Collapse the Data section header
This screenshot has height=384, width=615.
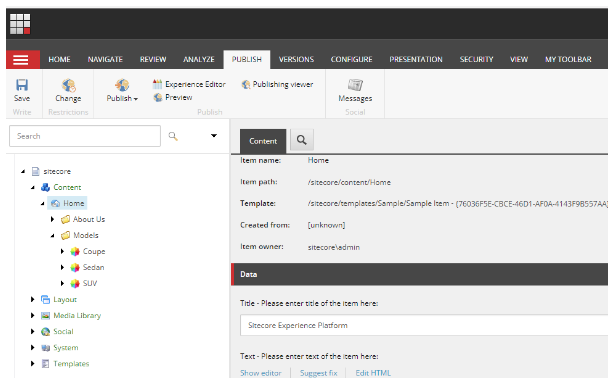click(420, 275)
